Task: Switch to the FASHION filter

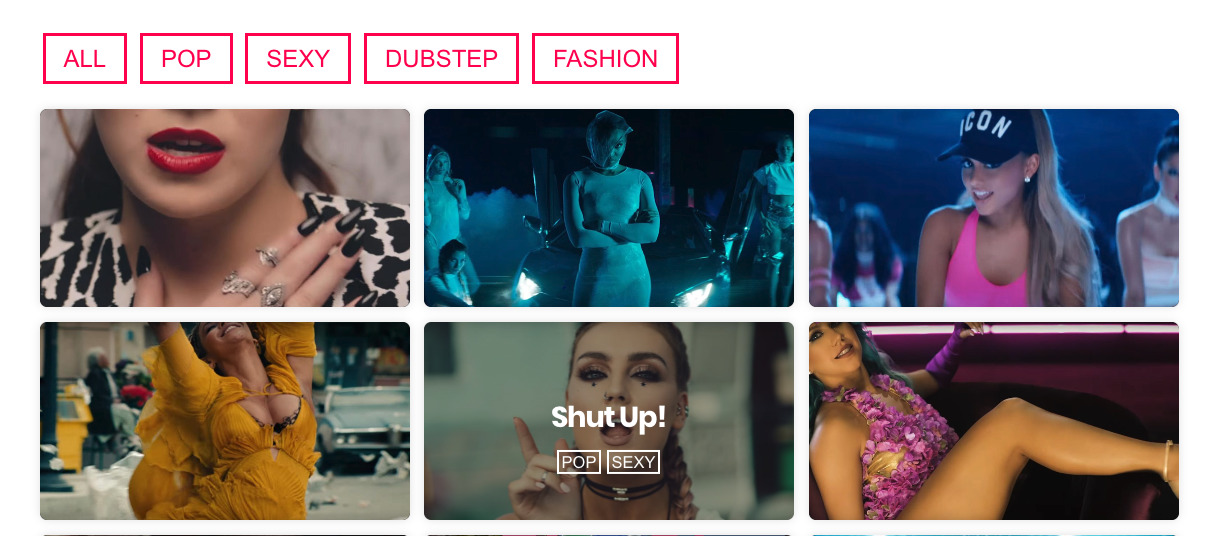Action: pyautogui.click(x=605, y=59)
